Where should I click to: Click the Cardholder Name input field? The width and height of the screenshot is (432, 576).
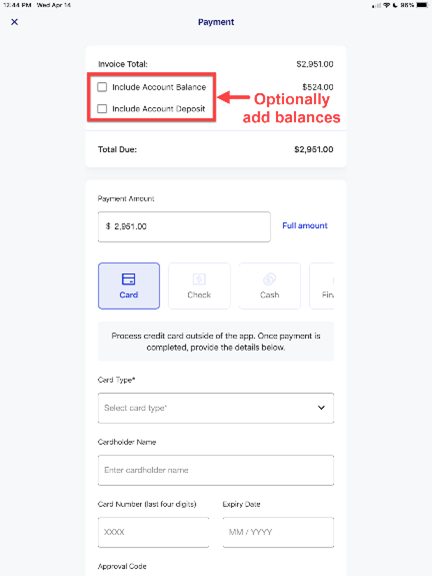pos(216,470)
